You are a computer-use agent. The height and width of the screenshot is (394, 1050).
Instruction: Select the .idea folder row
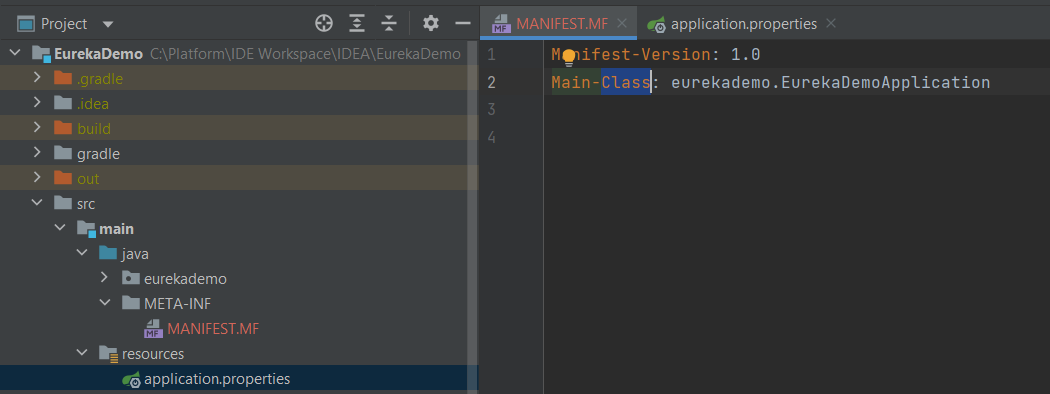[x=239, y=103]
